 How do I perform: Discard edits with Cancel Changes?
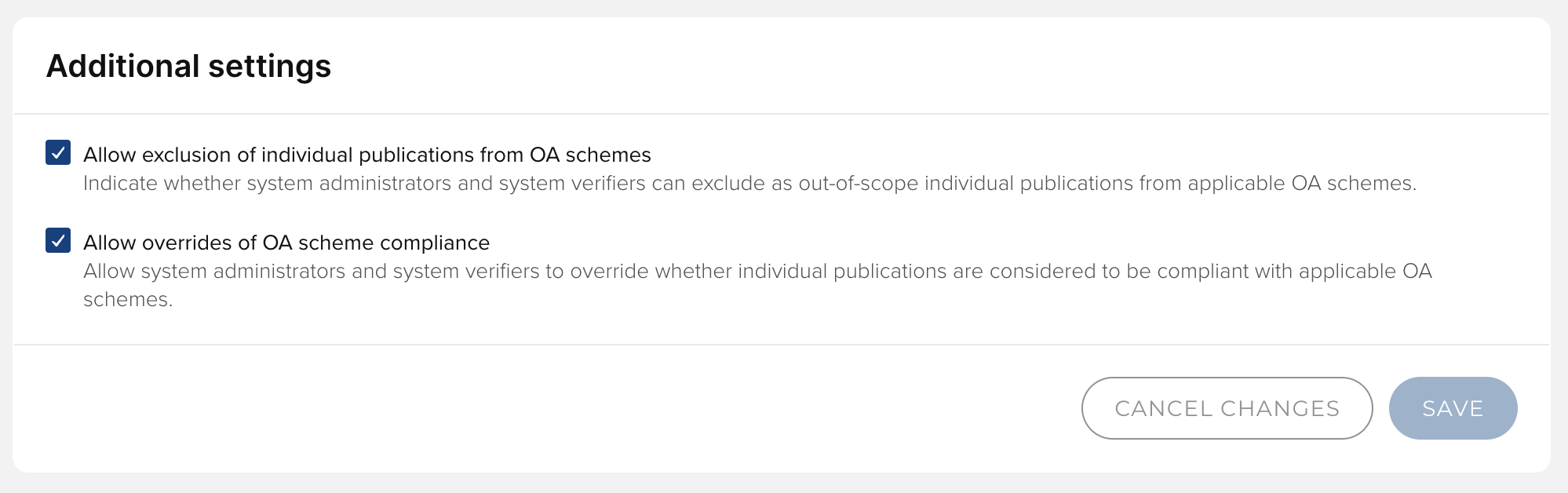1227,408
